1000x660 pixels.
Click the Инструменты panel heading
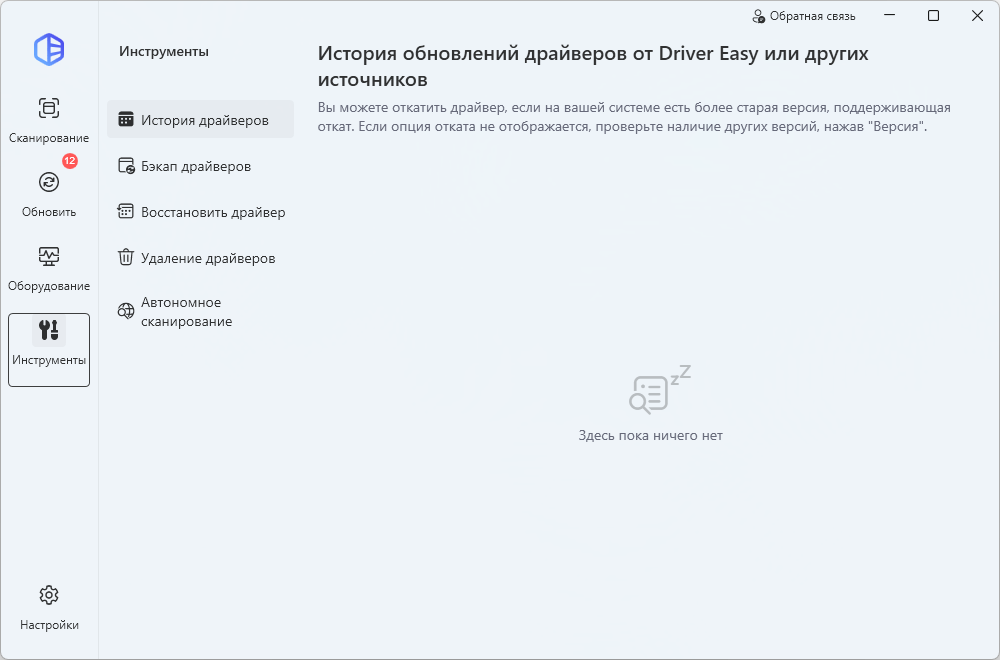pos(164,51)
